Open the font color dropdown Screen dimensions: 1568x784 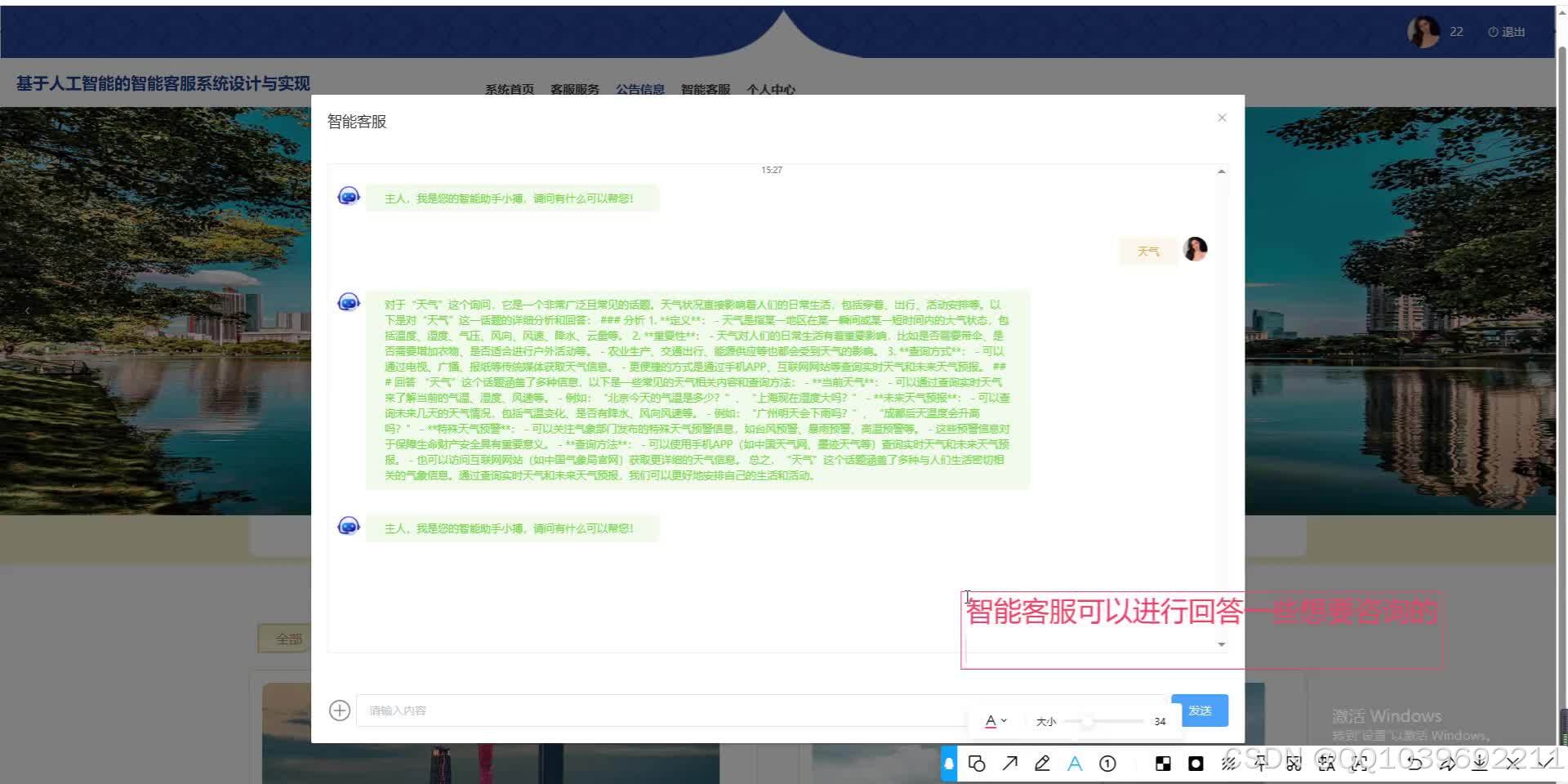(x=996, y=720)
